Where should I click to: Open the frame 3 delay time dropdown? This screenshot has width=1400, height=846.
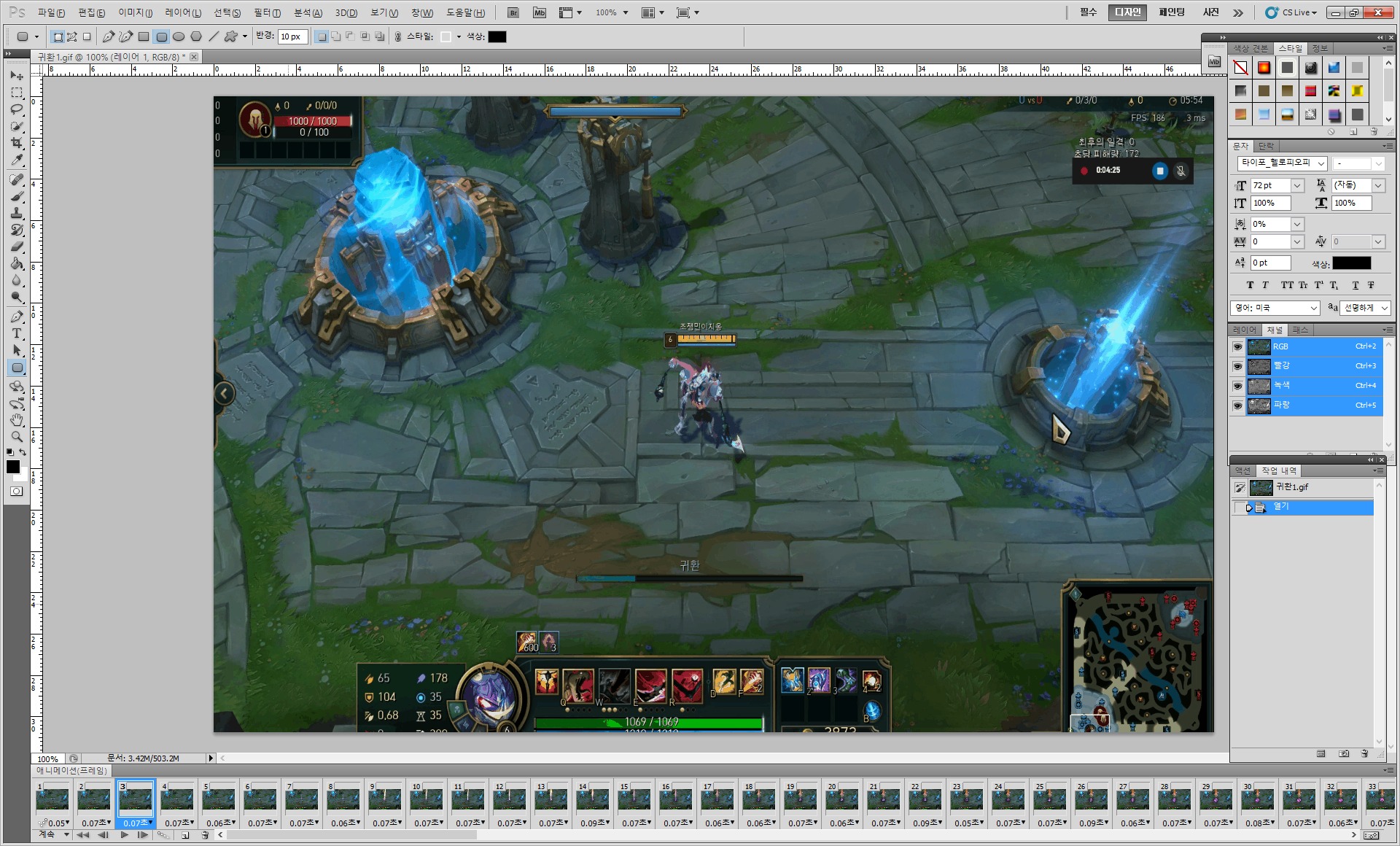151,823
